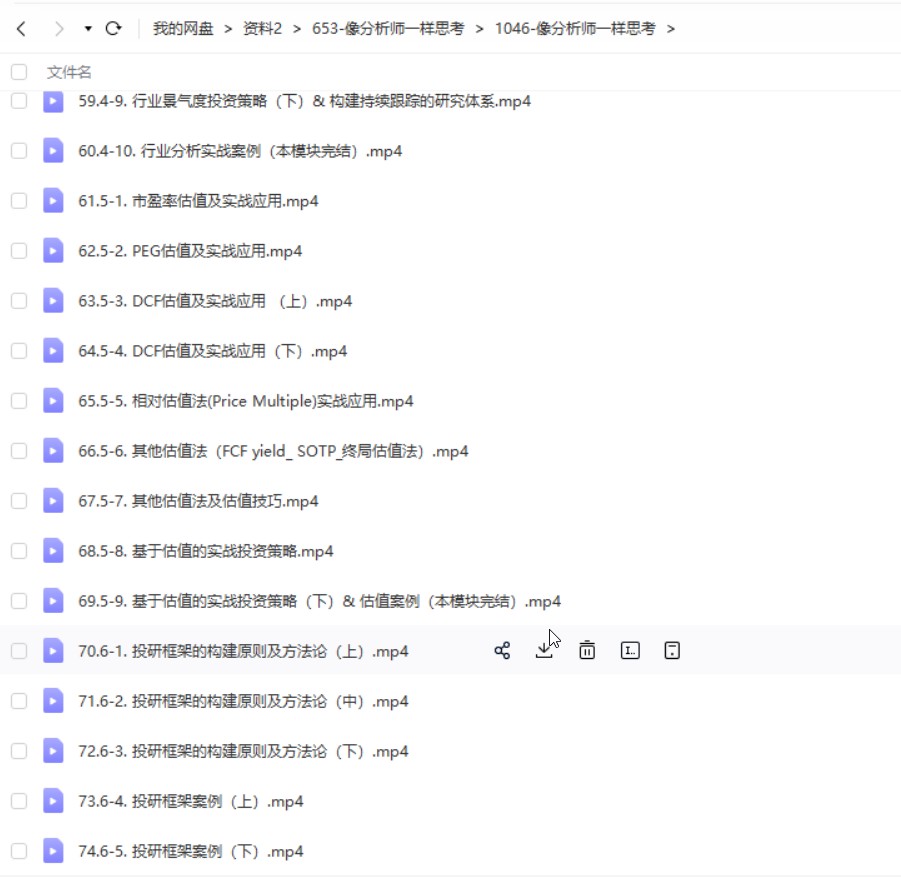
Task: Check the box for 63.5-3 DCF估值（上）
Action: click(x=19, y=301)
